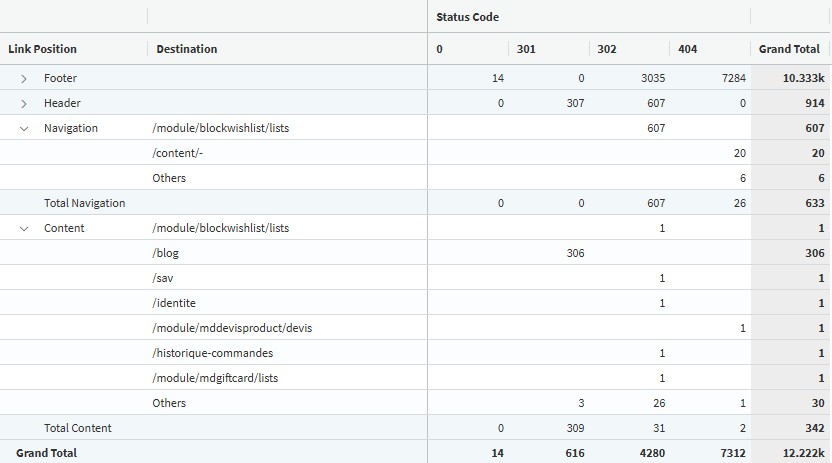Expand the Footer row
Image resolution: width=832 pixels, height=463 pixels.
[24, 78]
